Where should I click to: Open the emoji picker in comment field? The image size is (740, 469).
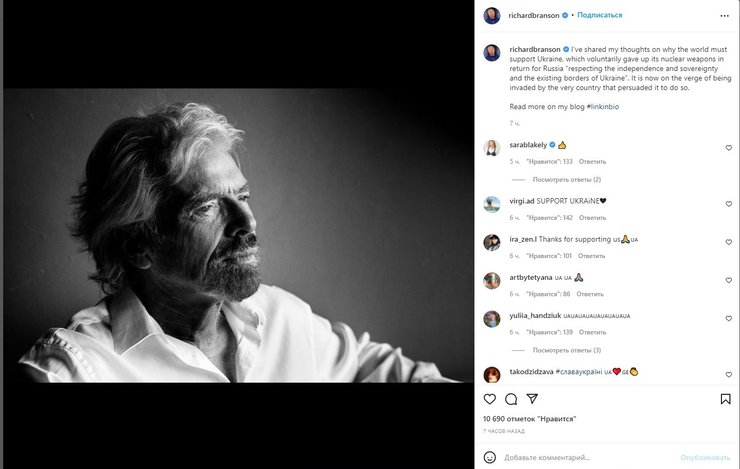(x=490, y=457)
